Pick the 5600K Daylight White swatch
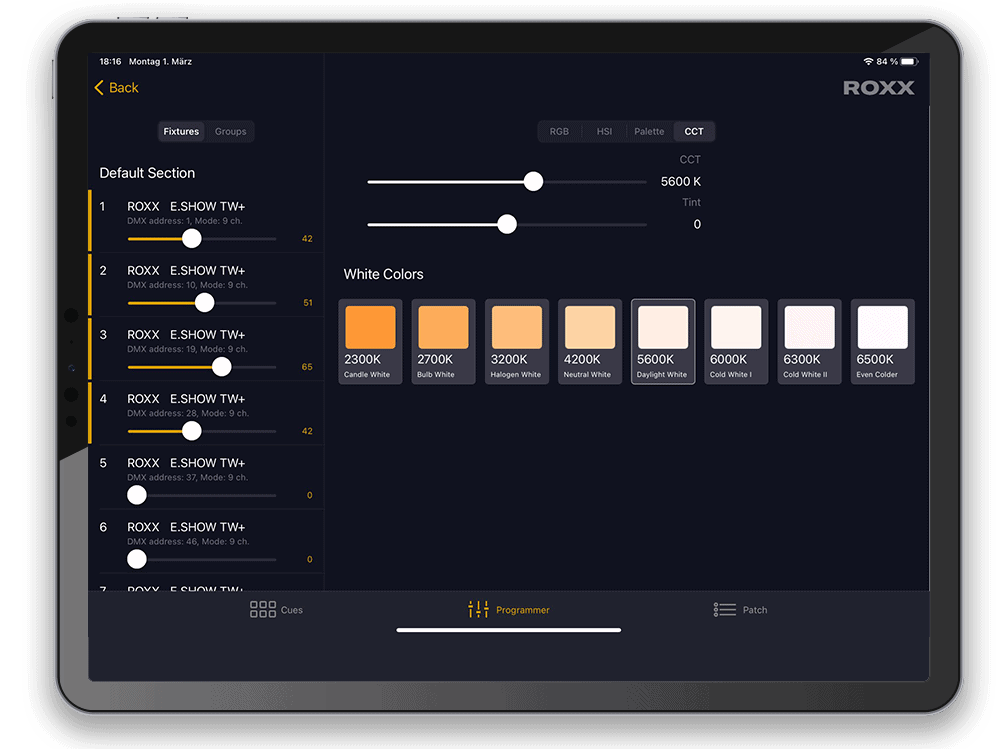 (x=663, y=341)
